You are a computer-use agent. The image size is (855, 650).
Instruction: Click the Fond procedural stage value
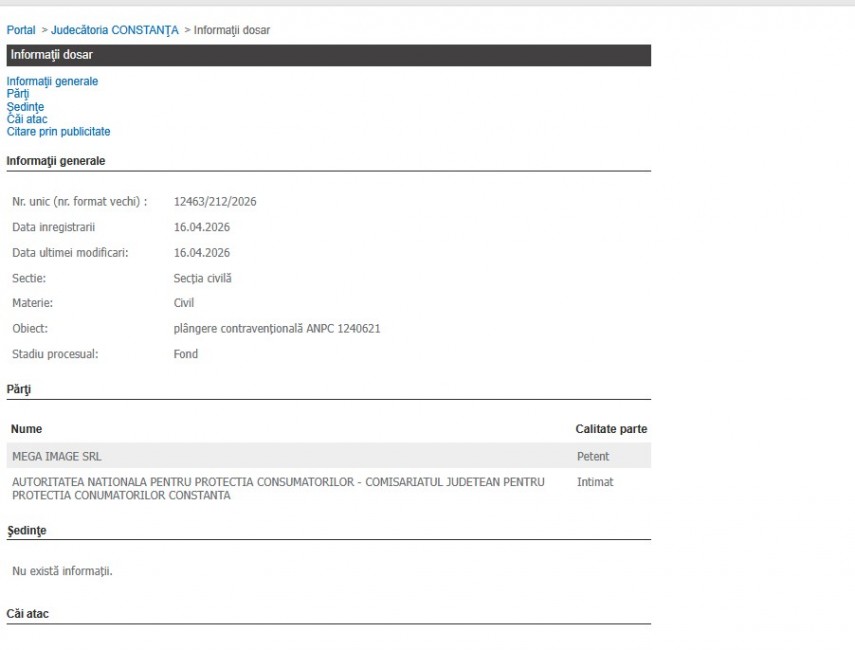pos(186,354)
